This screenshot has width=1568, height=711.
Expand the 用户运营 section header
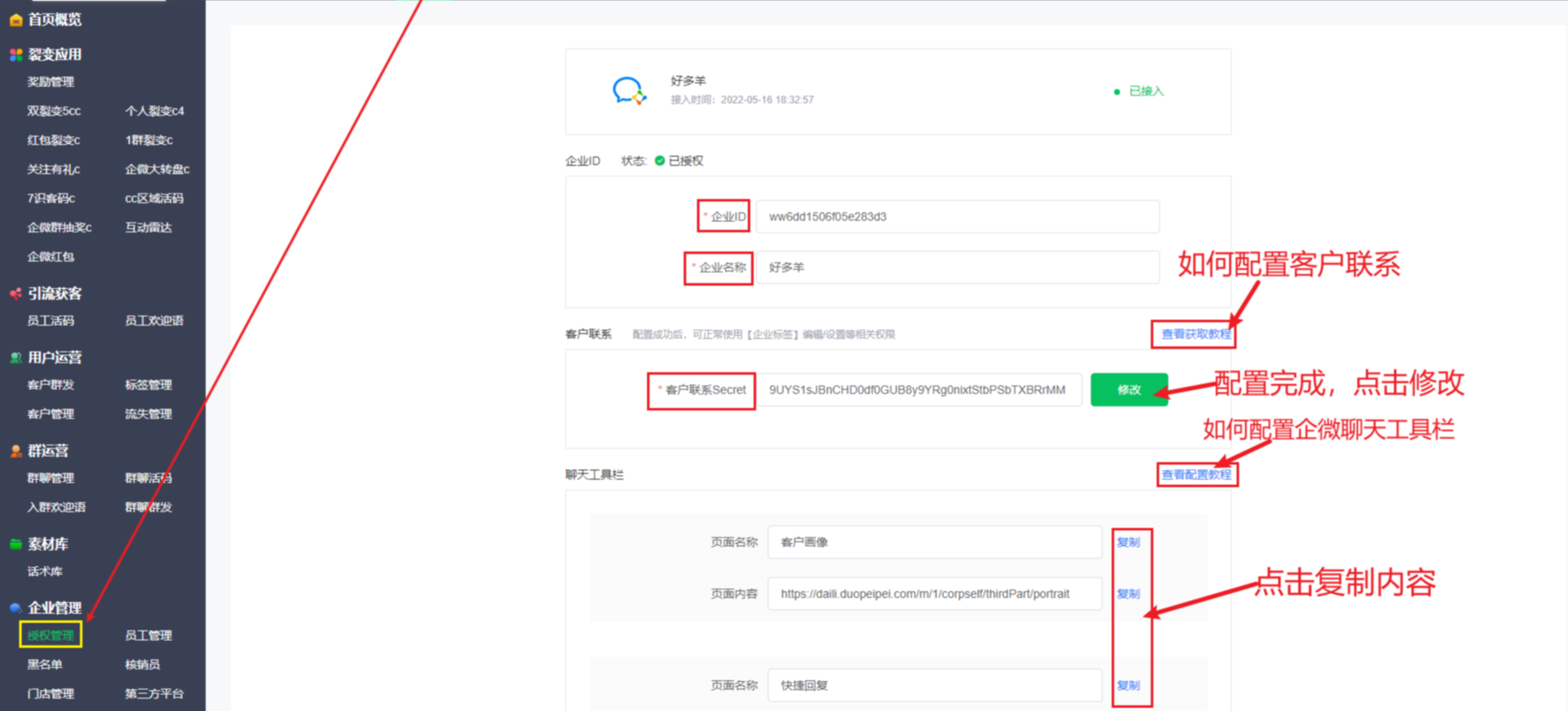(x=55, y=357)
